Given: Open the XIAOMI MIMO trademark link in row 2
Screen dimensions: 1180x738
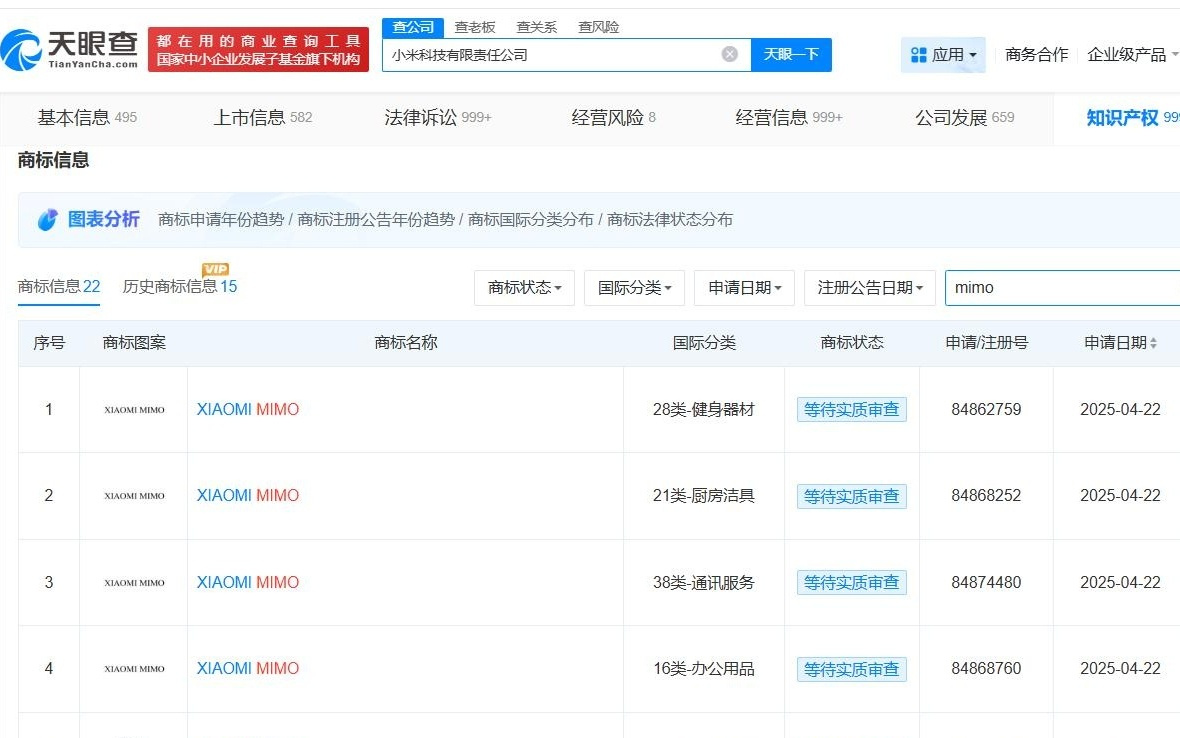Looking at the screenshot, I should (x=247, y=495).
